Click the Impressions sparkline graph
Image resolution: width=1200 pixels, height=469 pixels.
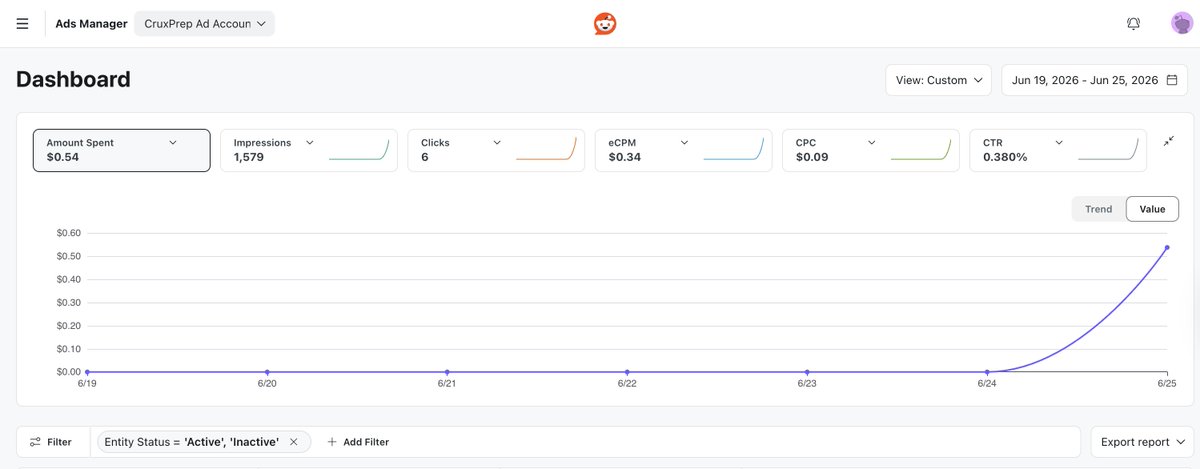tap(358, 149)
